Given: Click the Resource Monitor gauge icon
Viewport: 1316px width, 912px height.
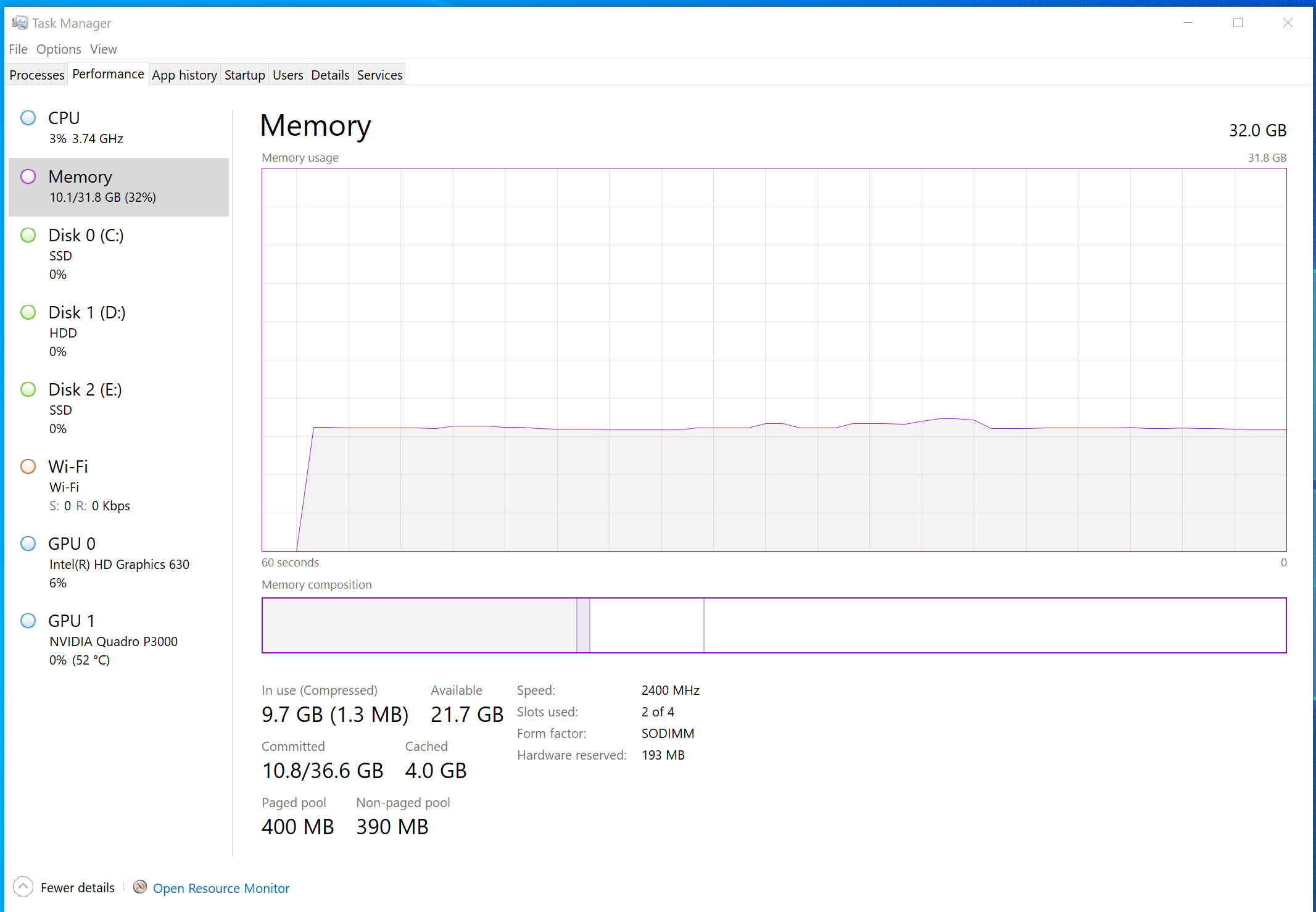Looking at the screenshot, I should point(140,887).
